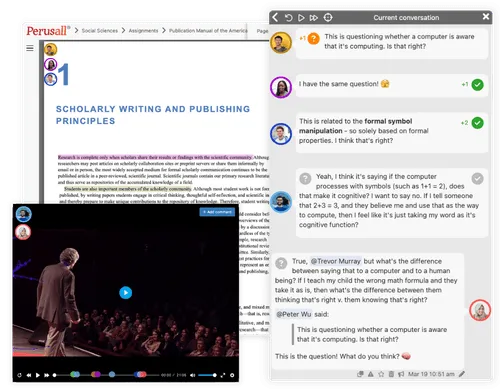Toggle green checkmark on formal symbol manipulation comment
The height and width of the screenshot is (391, 500).
point(477,123)
